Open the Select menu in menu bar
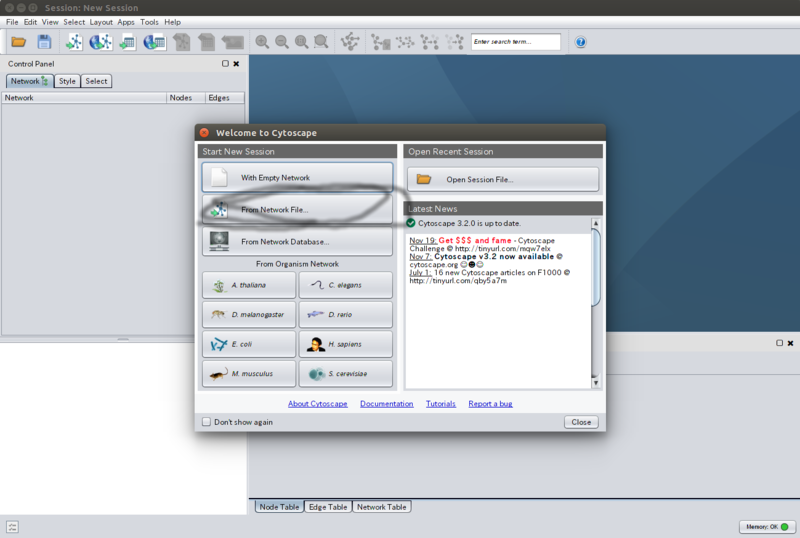Image resolution: width=800 pixels, height=538 pixels. point(74,22)
